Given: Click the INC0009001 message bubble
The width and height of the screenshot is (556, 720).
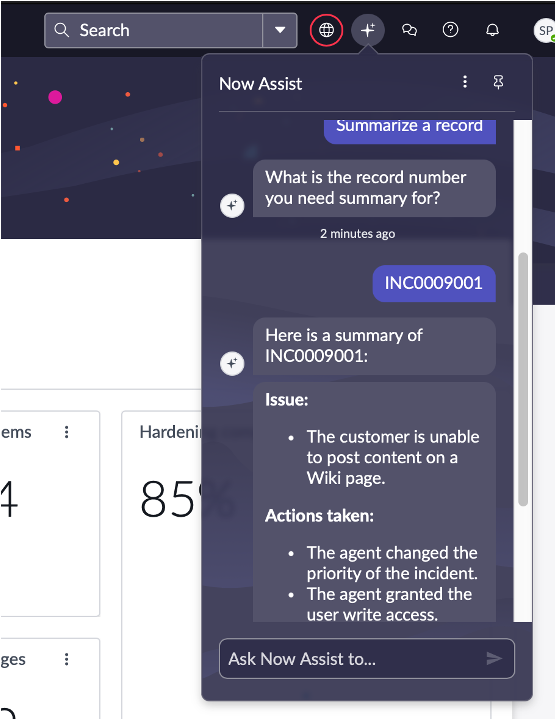Looking at the screenshot, I should 434,283.
